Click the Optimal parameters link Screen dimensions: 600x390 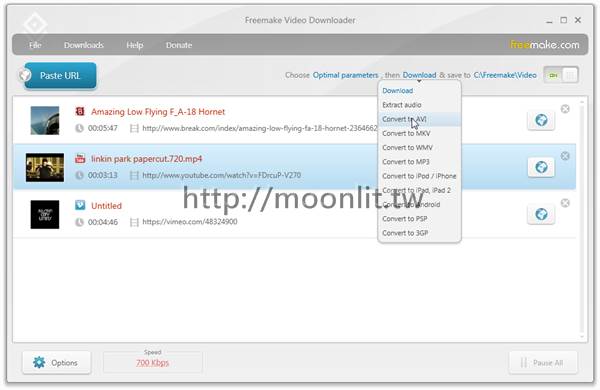(x=345, y=75)
